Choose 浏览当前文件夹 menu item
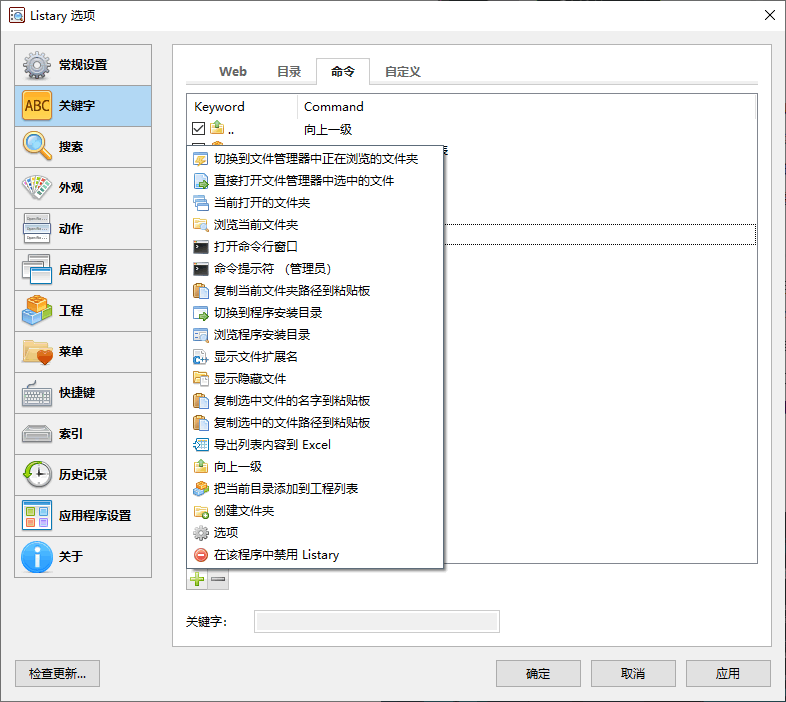 (x=315, y=225)
